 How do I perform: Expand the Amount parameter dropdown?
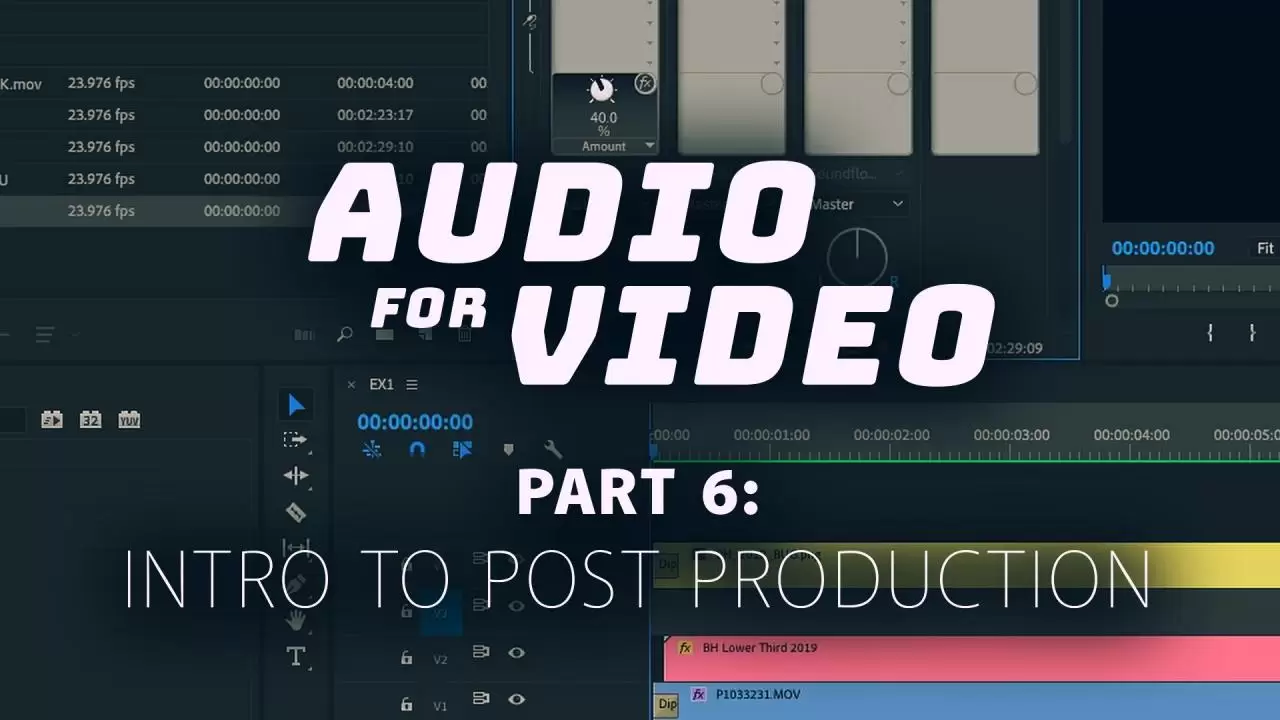650,146
